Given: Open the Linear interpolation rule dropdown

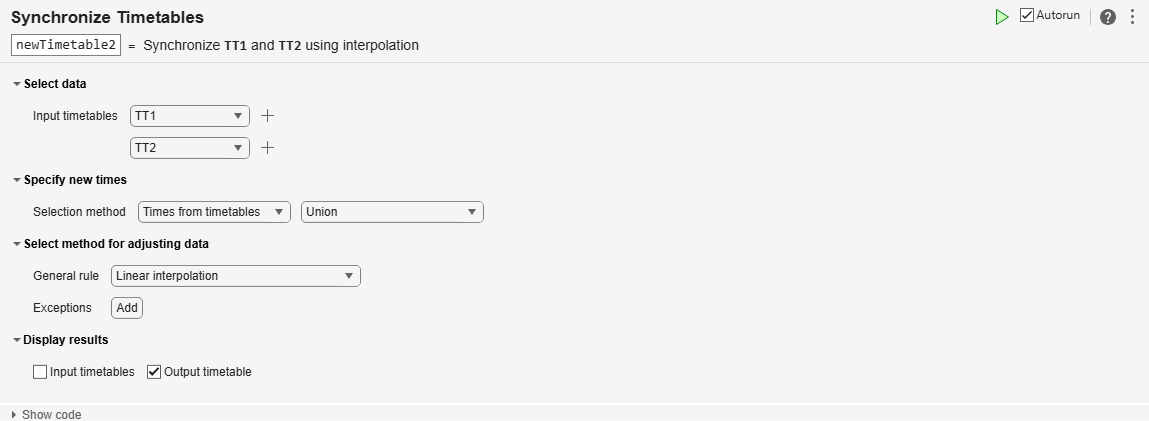Looking at the screenshot, I should (x=236, y=276).
